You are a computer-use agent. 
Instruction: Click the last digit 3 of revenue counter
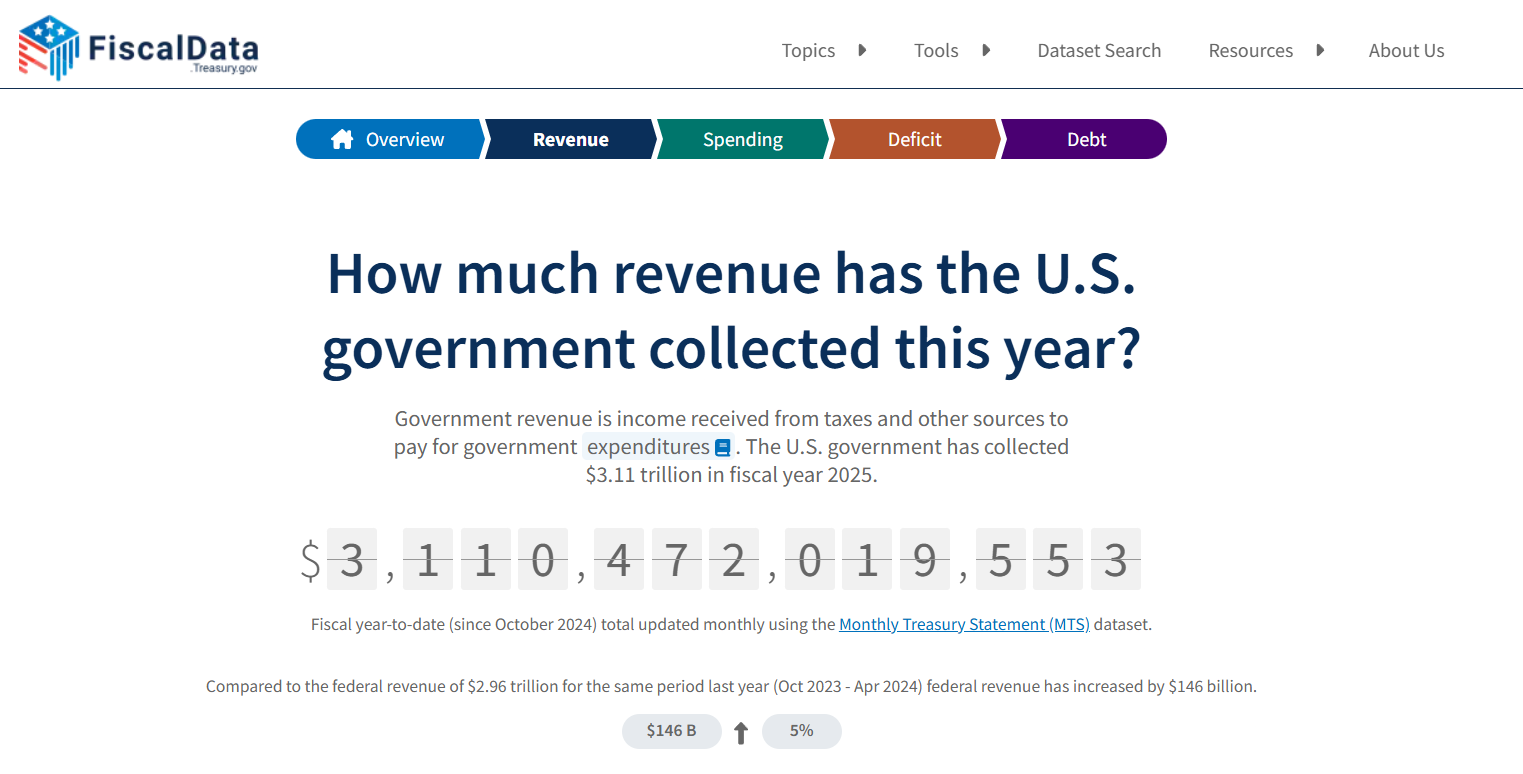[1116, 559]
